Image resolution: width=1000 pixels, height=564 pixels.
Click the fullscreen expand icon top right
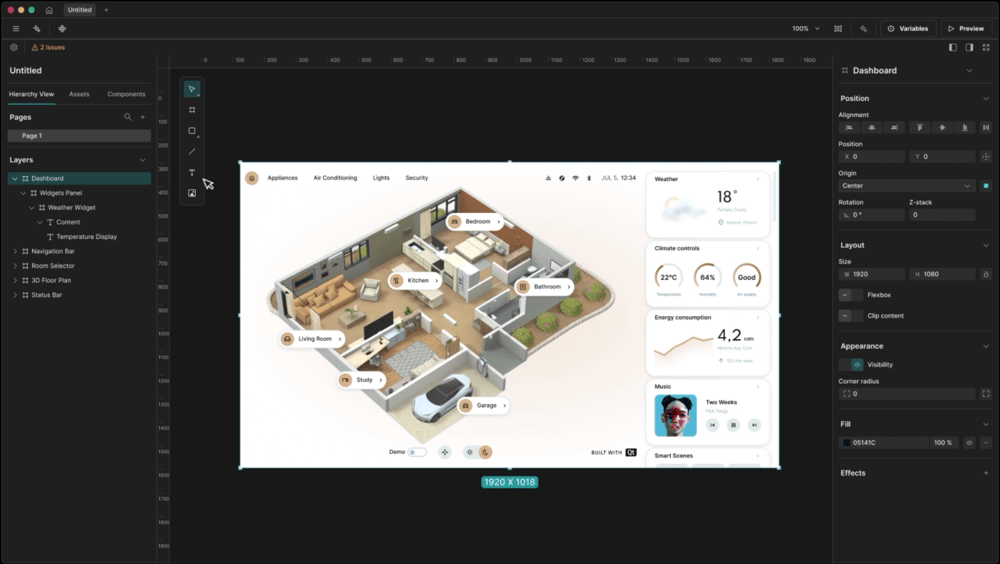(986, 47)
